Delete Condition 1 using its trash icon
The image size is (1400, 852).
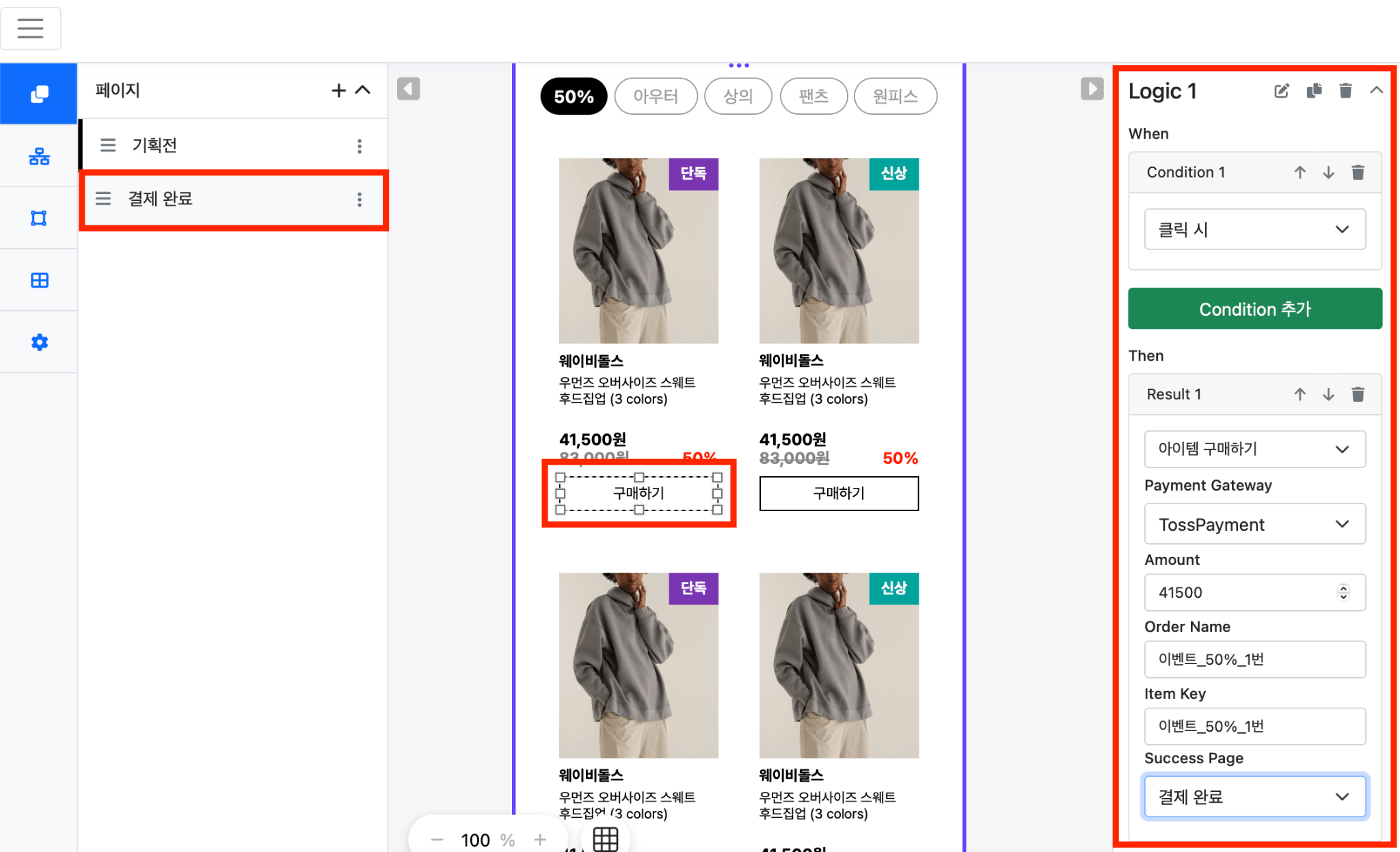1358,172
